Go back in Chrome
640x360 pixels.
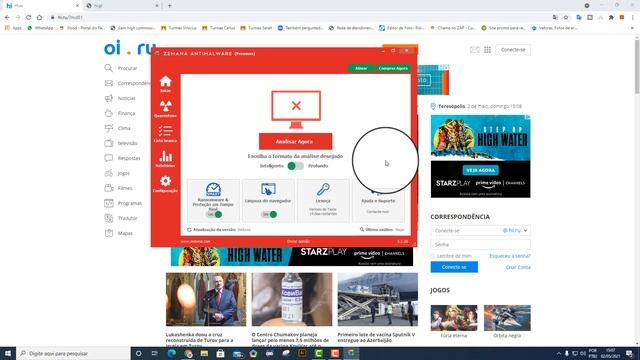pyautogui.click(x=7, y=17)
